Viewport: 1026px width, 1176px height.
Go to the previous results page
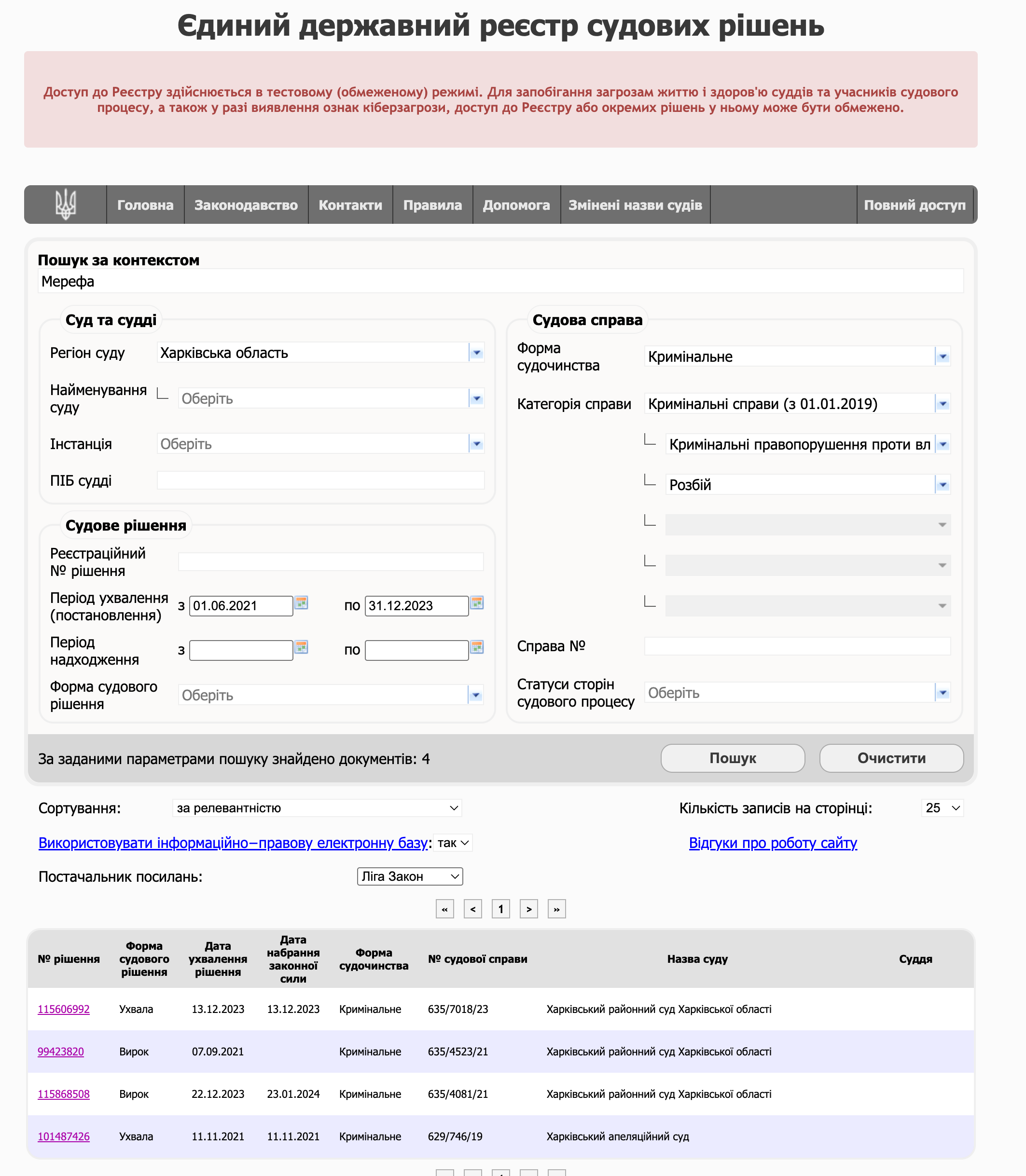pos(473,909)
